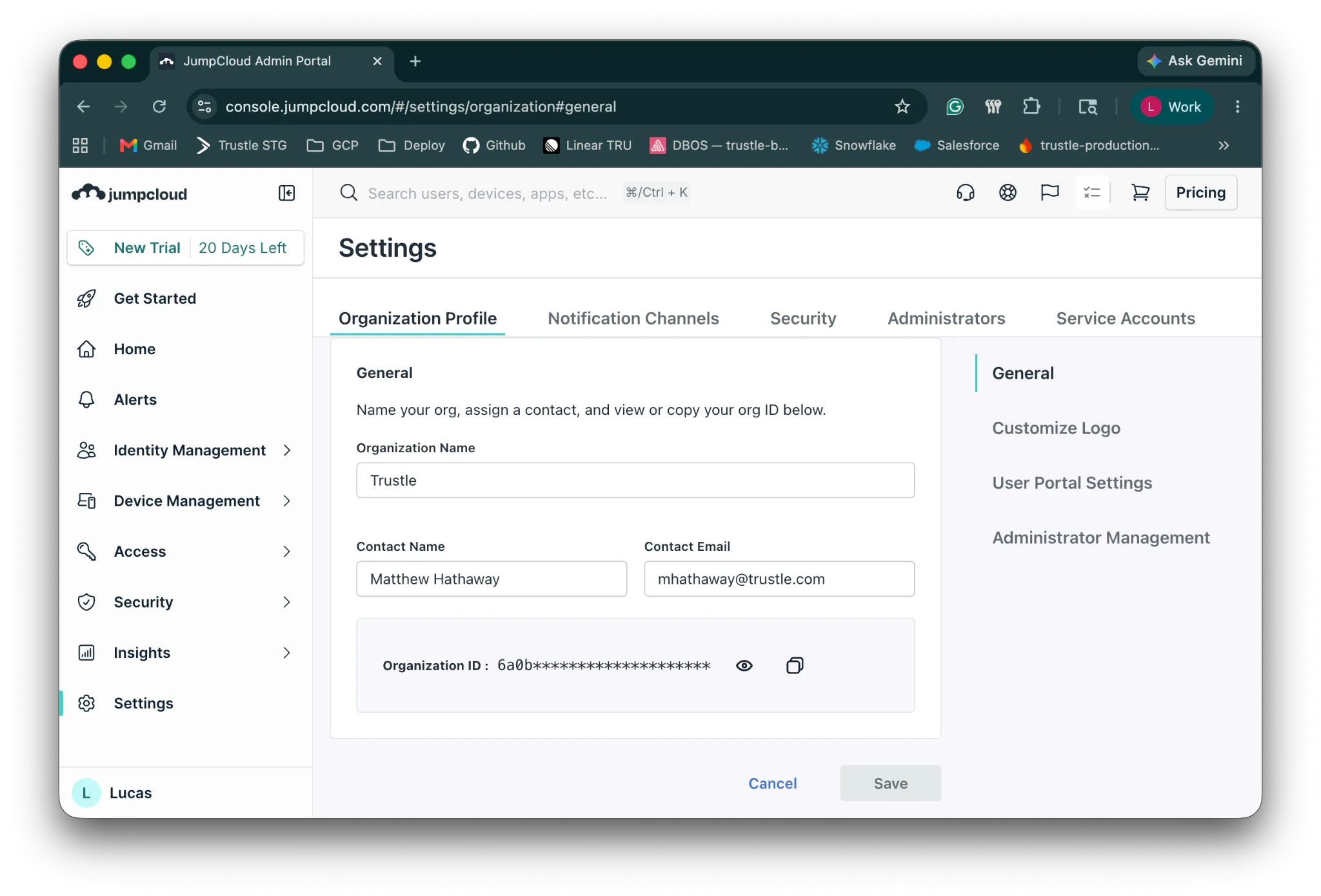Viewport: 1321px width, 896px height.
Task: Switch to the Administrators tab
Action: (946, 318)
